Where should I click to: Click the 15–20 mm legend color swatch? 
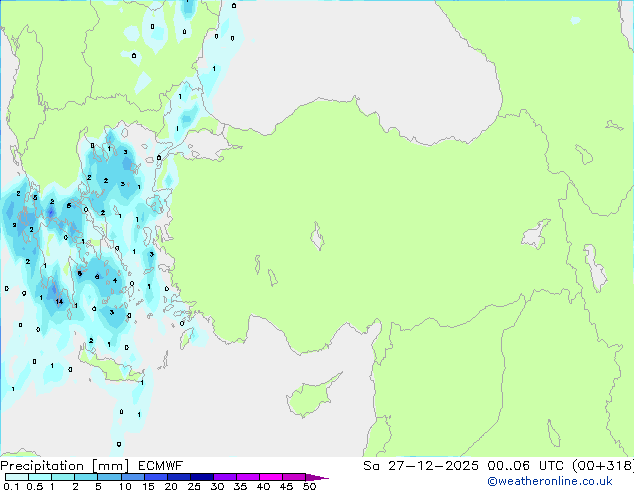tap(156, 477)
